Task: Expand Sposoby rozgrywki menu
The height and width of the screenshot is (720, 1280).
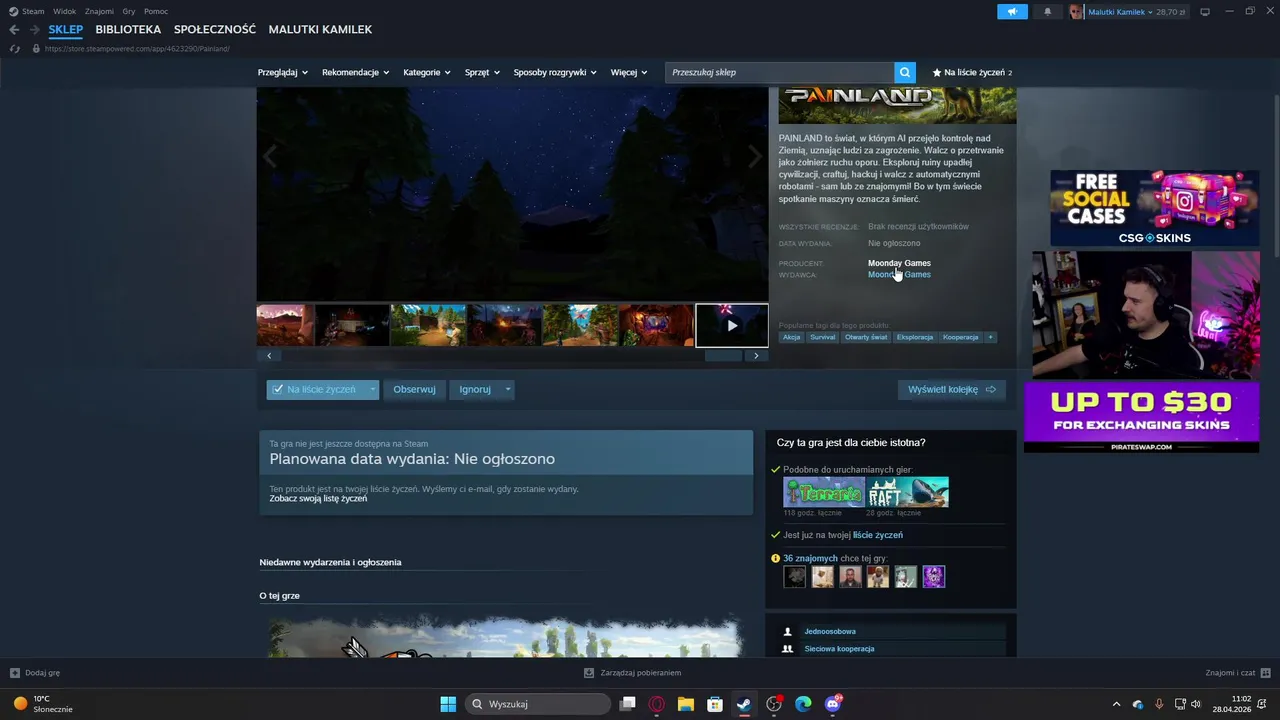Action: 555,72
